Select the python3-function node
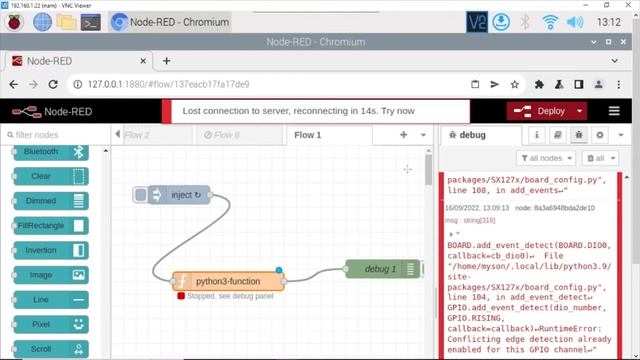Image resolution: width=640 pixels, height=360 pixels. pyautogui.click(x=228, y=281)
